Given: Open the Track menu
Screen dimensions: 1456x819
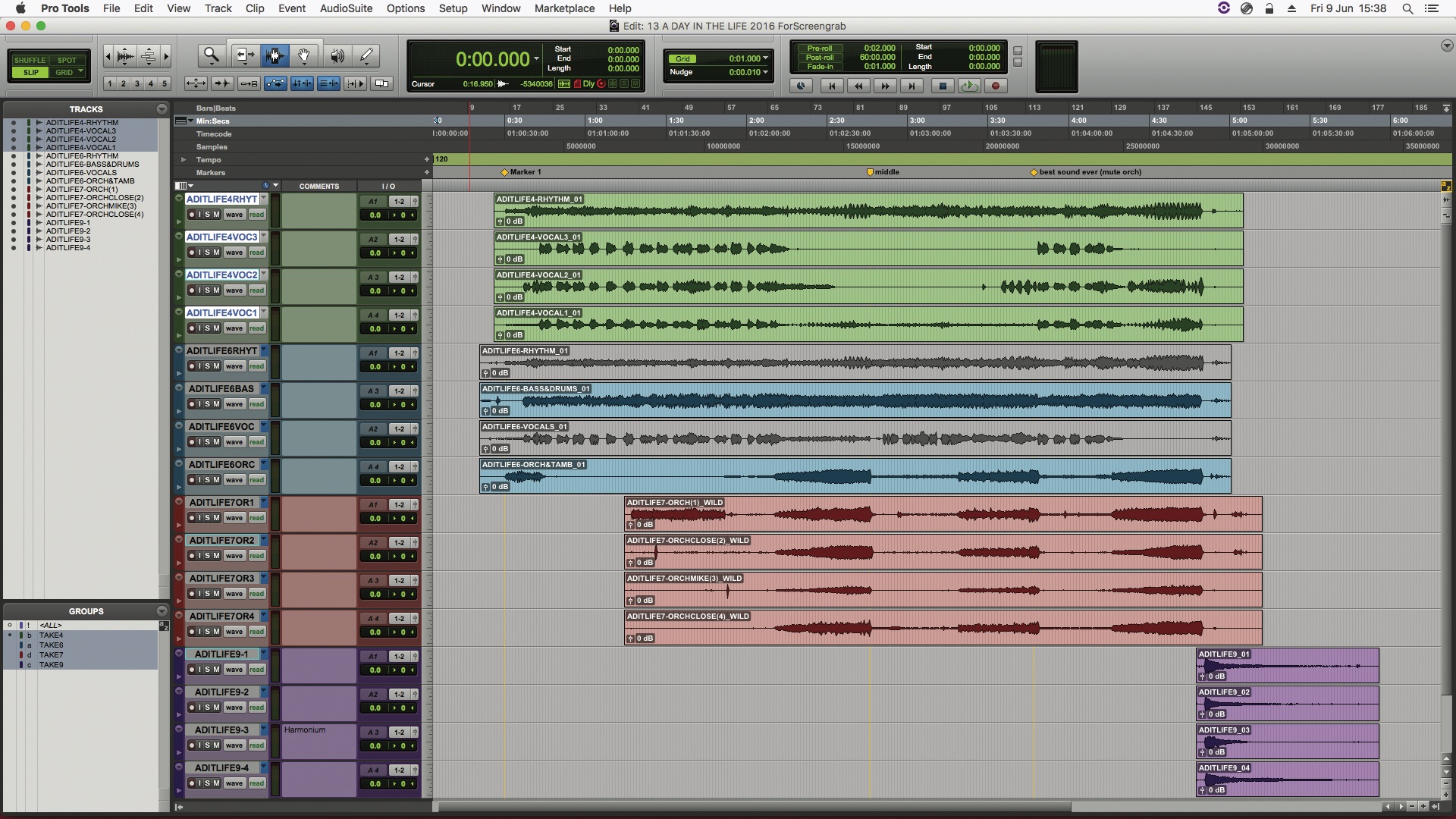Looking at the screenshot, I should pos(218,8).
